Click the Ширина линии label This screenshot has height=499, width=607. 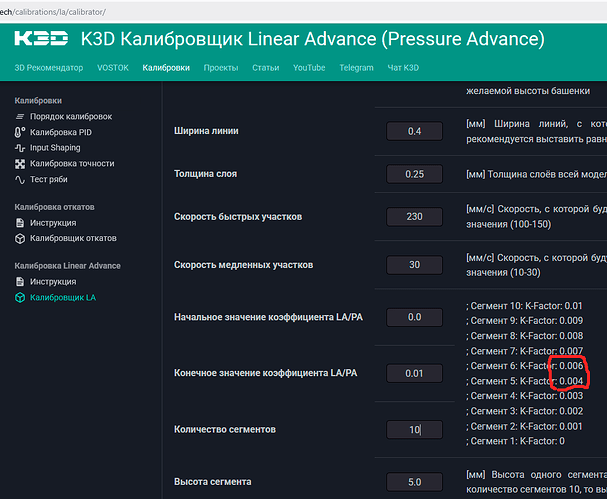coord(206,131)
